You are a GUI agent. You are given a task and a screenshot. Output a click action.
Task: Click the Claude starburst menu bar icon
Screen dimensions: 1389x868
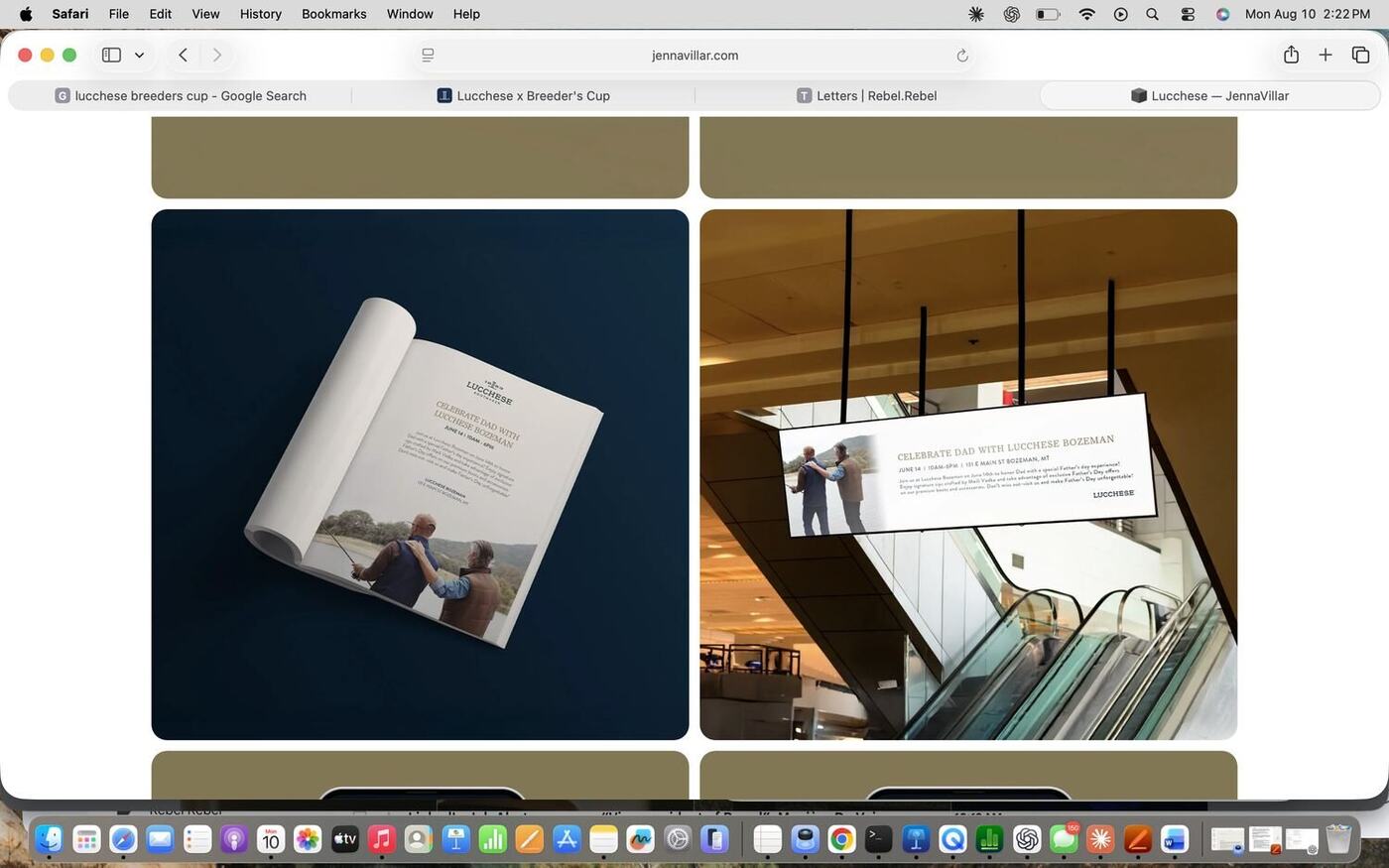point(976,14)
